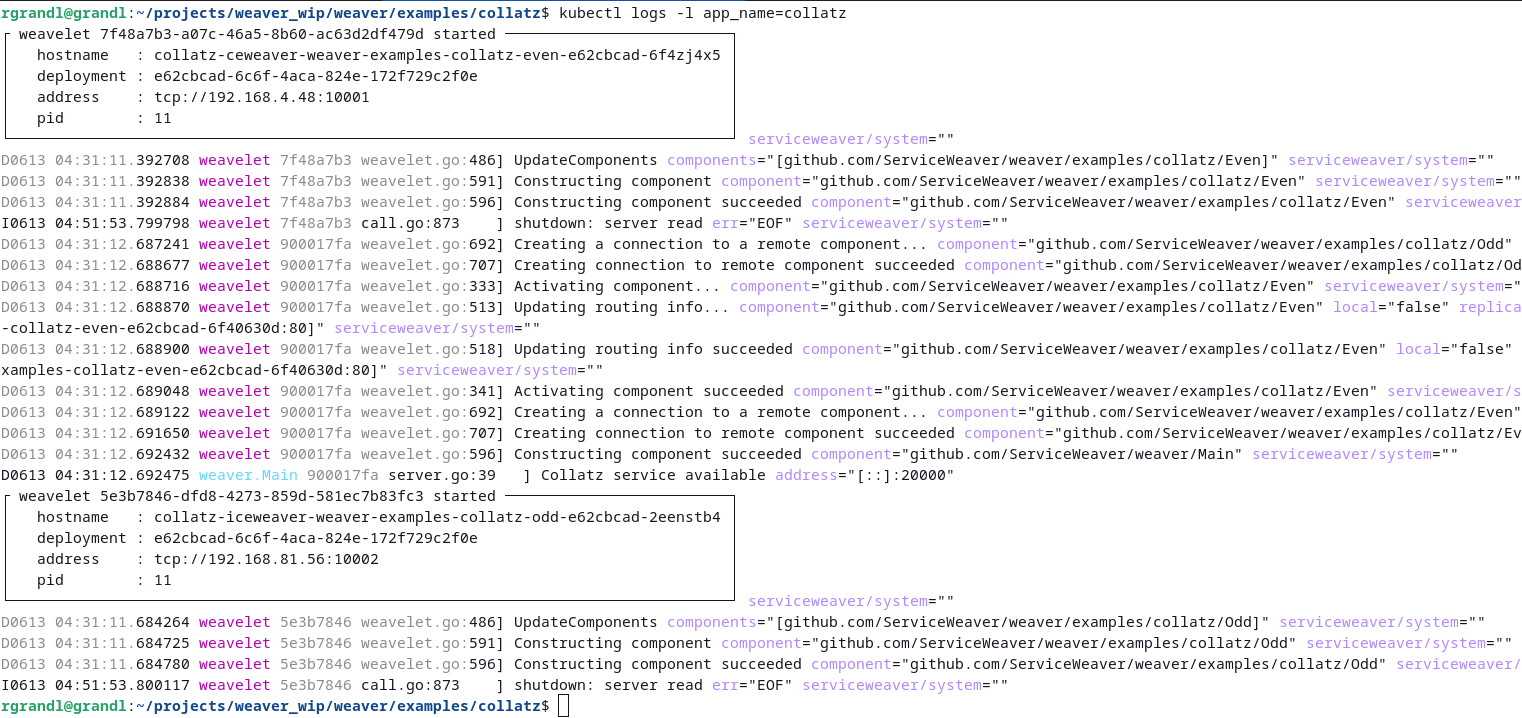1522x718 pixels.
Task: Click "Updating routing info..." message
Action: tap(622, 307)
